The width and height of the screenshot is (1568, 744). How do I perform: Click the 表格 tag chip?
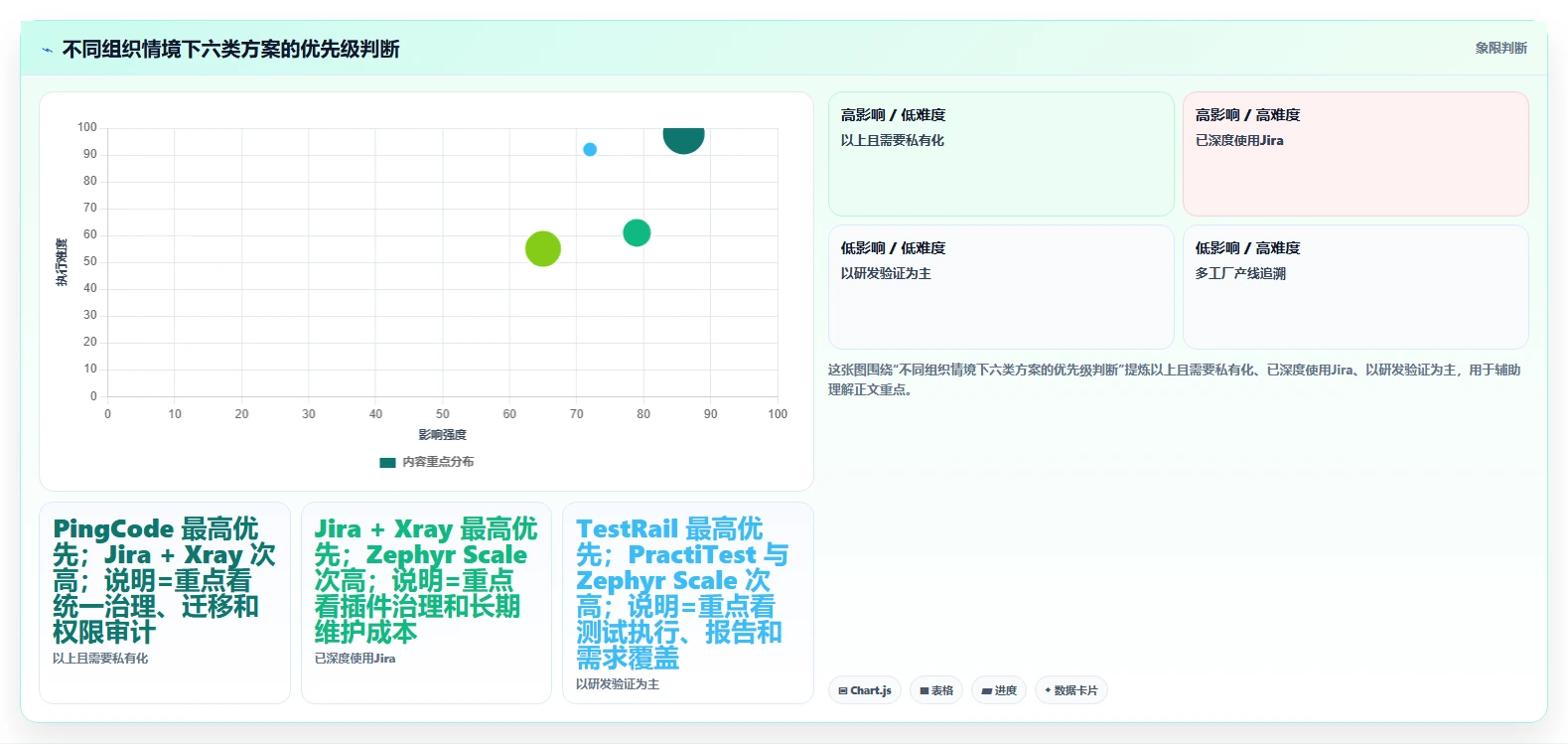pos(936,690)
